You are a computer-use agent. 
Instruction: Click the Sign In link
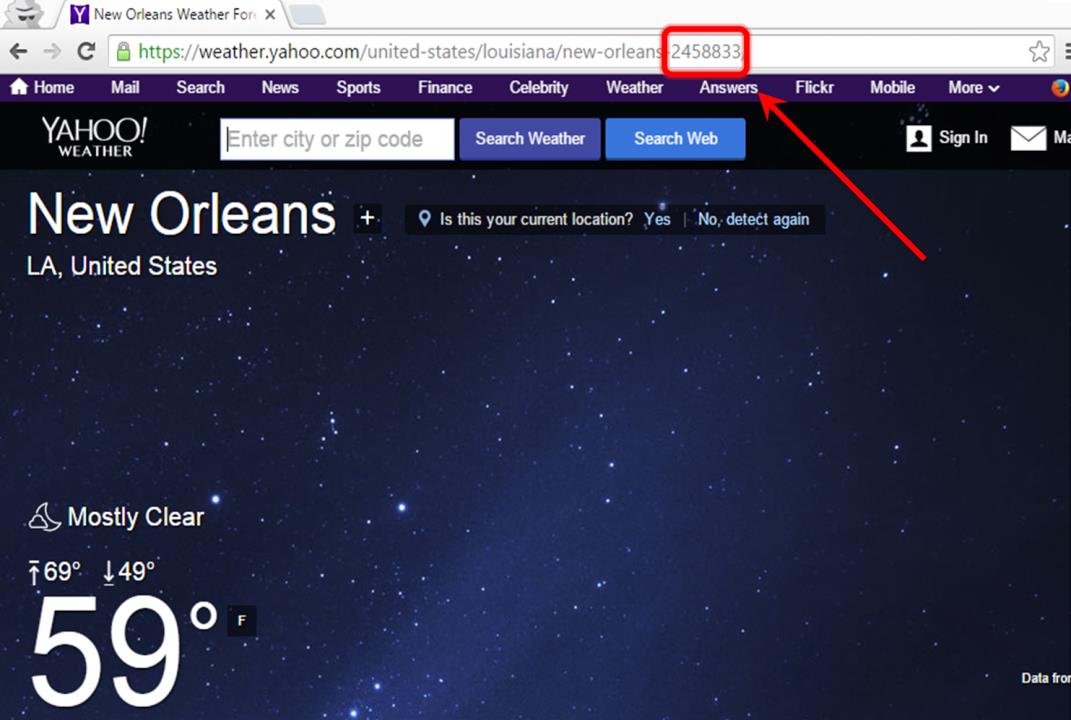pyautogui.click(x=963, y=138)
